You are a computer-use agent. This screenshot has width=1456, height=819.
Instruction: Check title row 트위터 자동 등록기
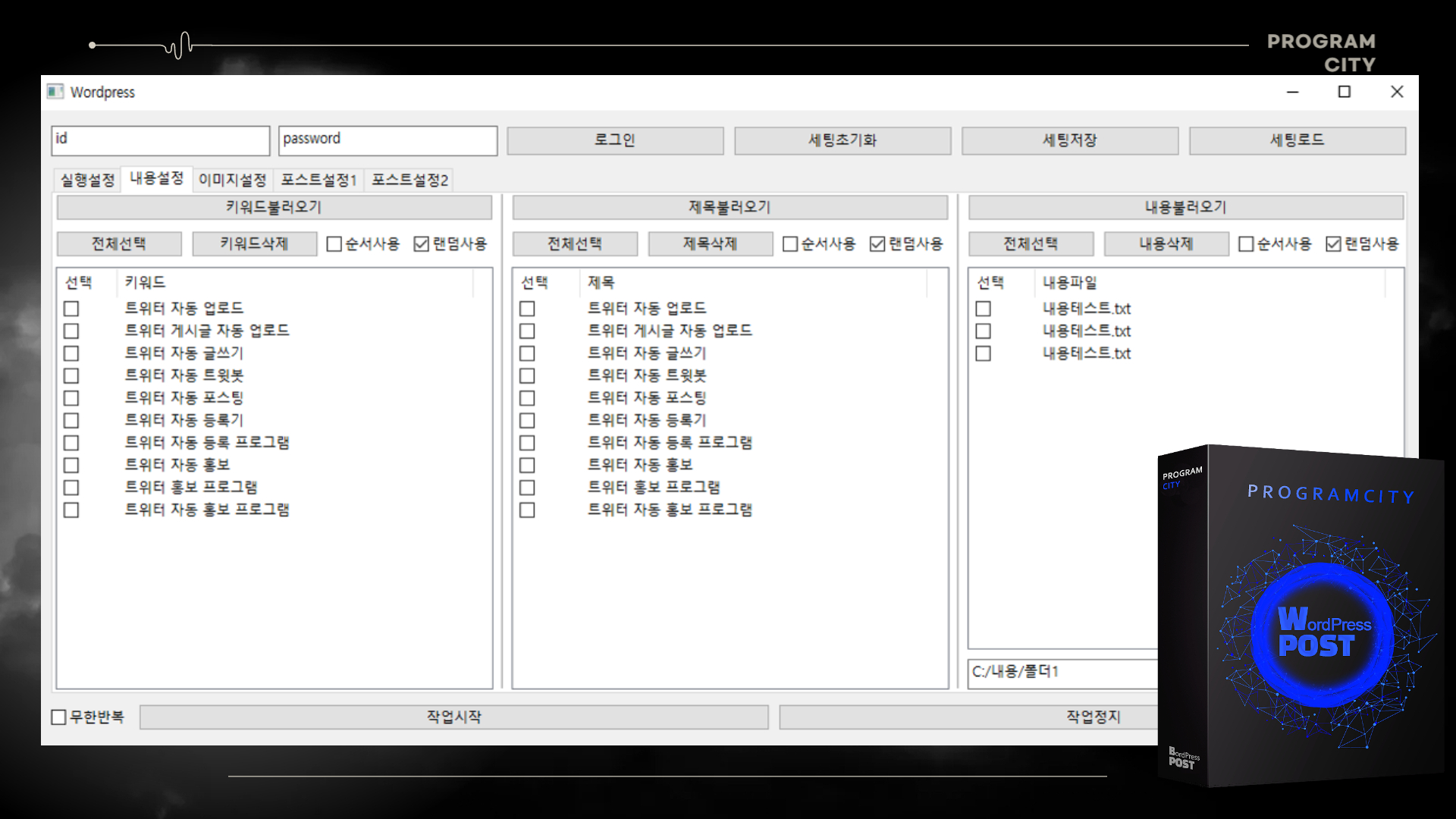click(x=527, y=421)
